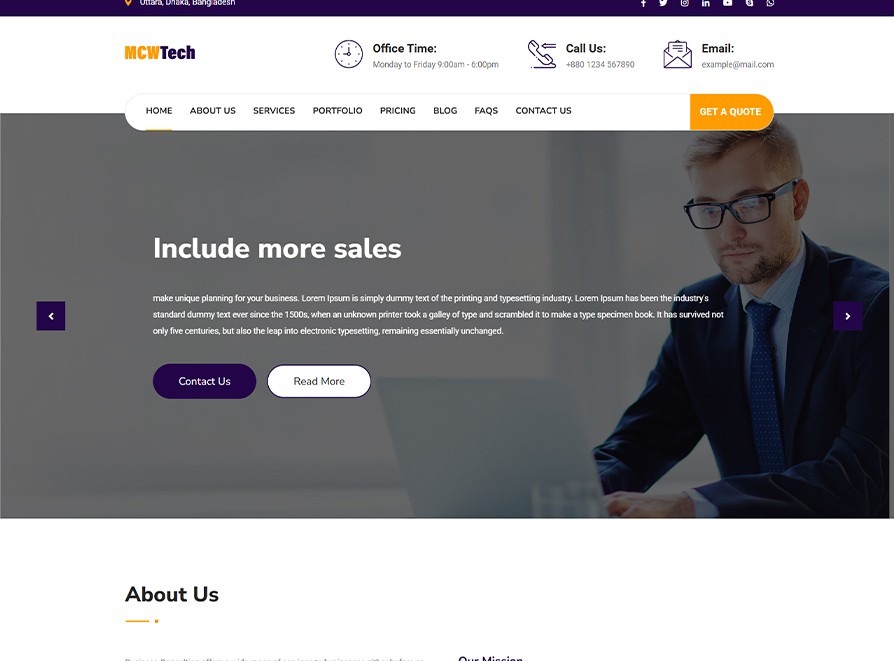Open the Skype social icon

point(749,3)
